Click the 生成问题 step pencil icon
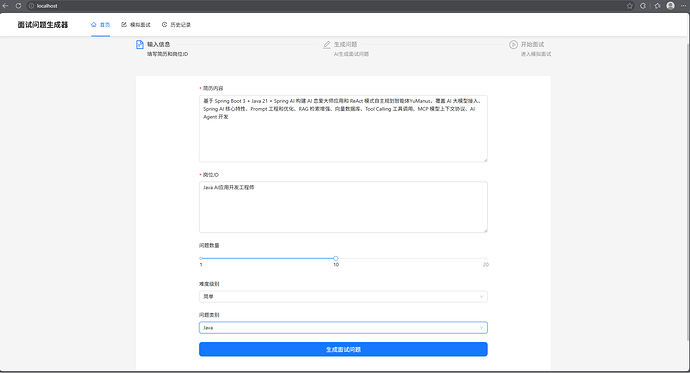This screenshot has height=373, width=690. click(327, 44)
